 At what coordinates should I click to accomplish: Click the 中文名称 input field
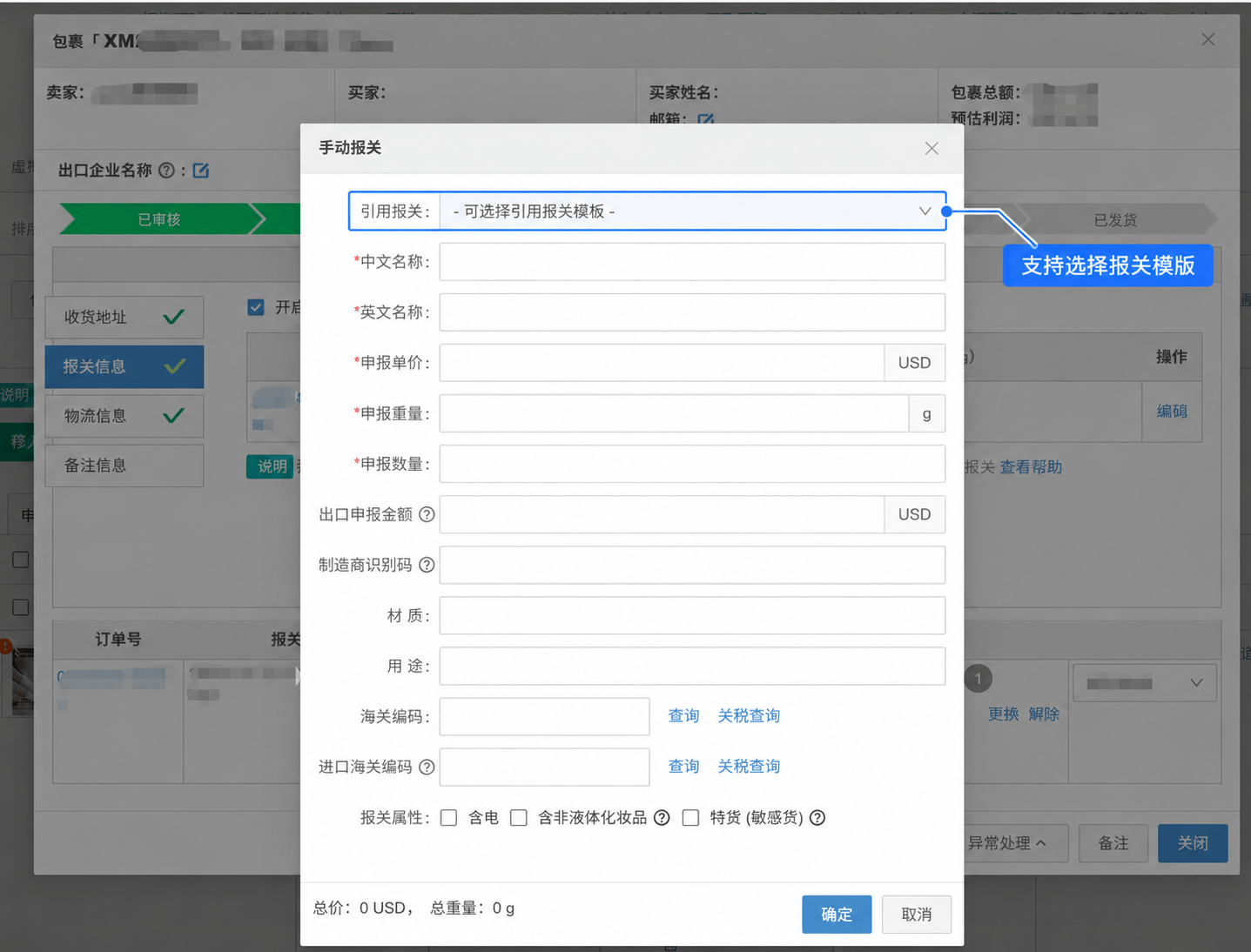click(x=692, y=262)
